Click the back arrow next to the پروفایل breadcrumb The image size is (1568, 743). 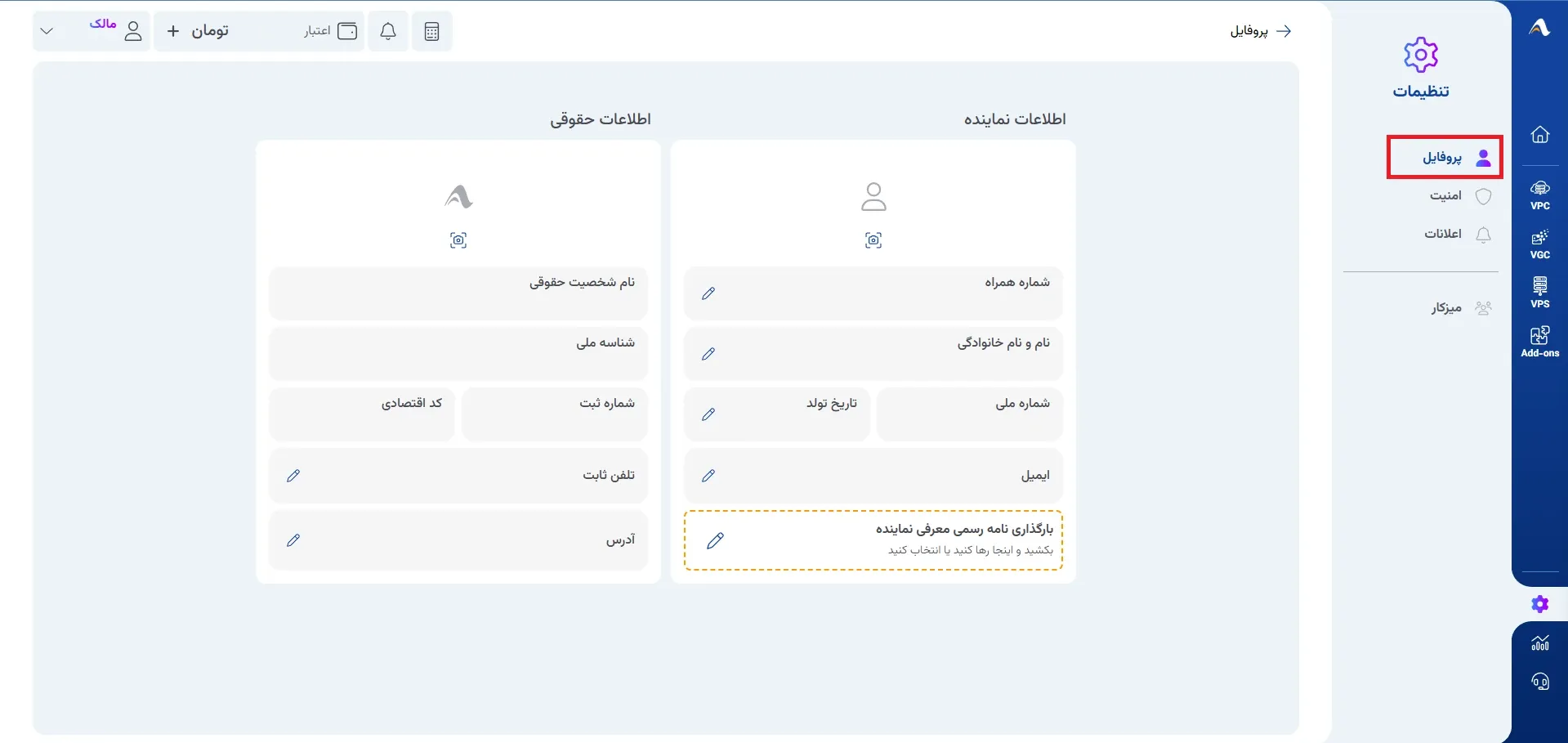coord(1284,31)
